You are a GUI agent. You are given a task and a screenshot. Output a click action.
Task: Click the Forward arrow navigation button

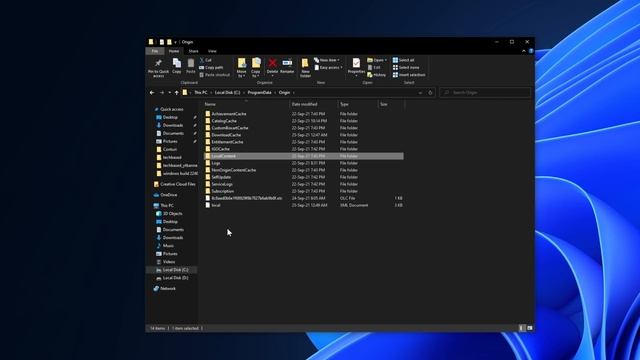(x=162, y=93)
